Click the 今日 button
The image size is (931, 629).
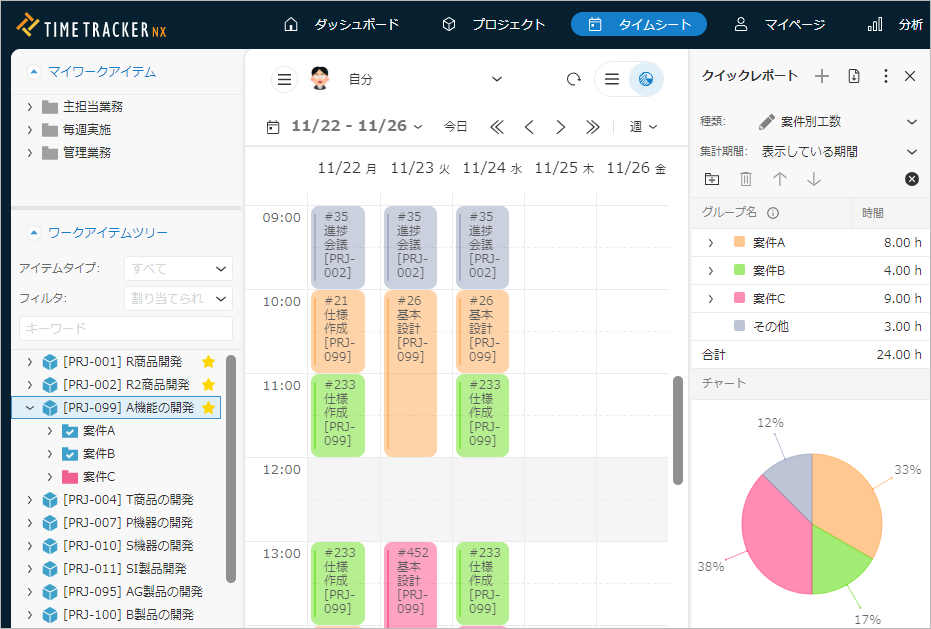455,127
